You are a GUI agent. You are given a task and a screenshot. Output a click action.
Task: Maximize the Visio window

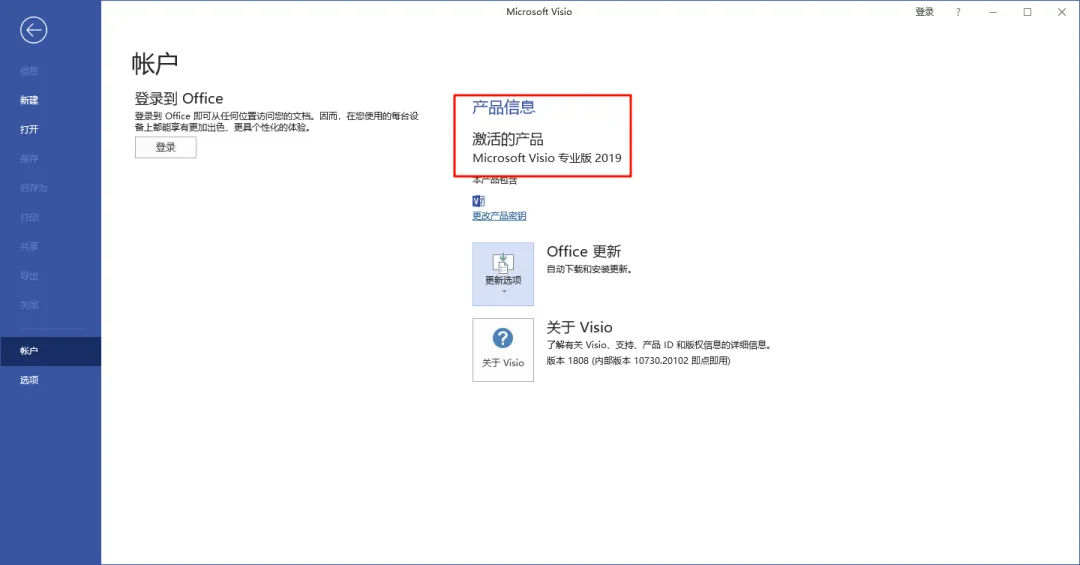tap(1027, 12)
